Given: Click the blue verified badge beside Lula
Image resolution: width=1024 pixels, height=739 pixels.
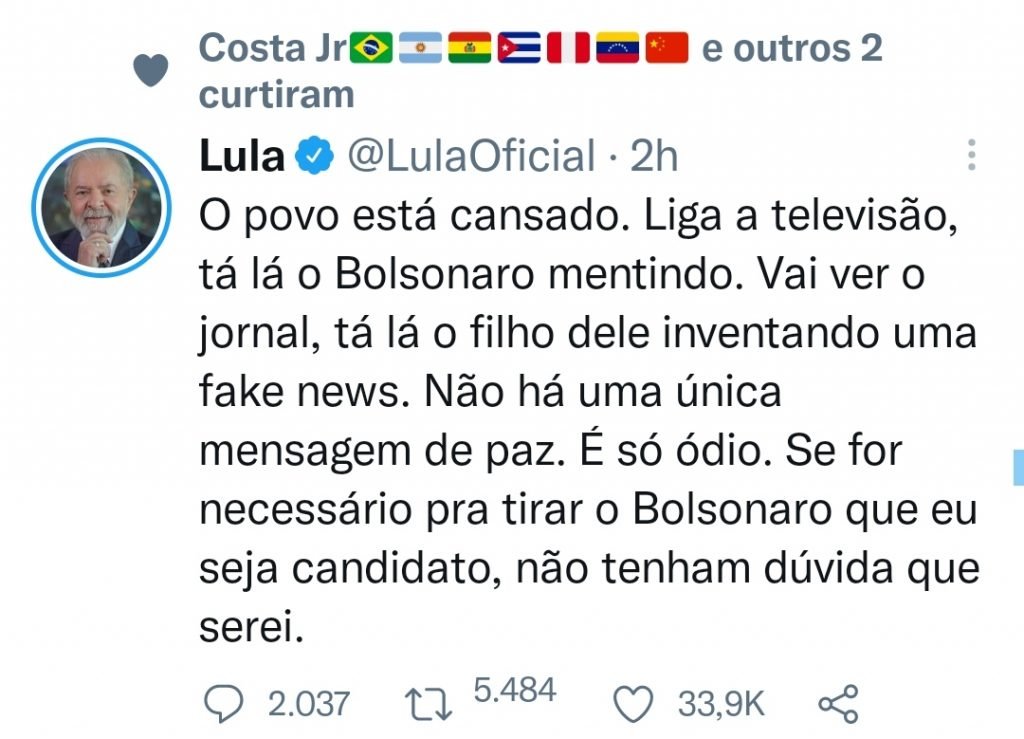Looking at the screenshot, I should click(x=317, y=156).
